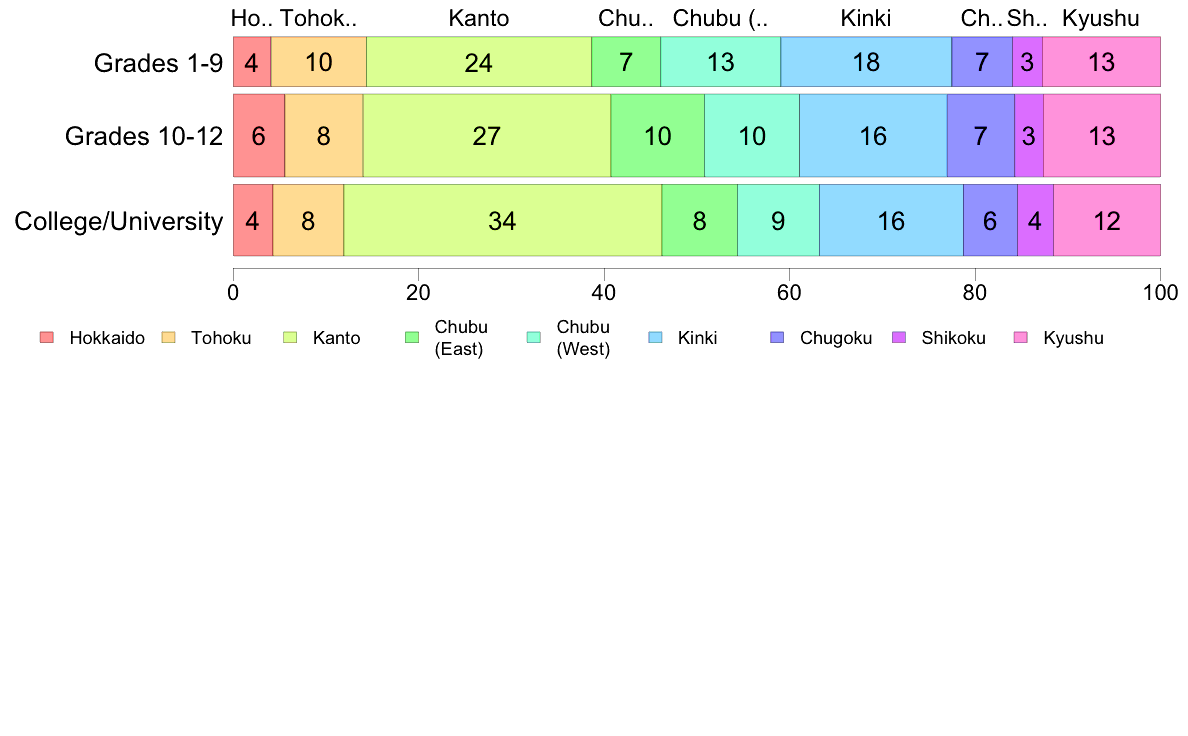
Task: Click the Shikoku legend text label
Action: point(953,338)
